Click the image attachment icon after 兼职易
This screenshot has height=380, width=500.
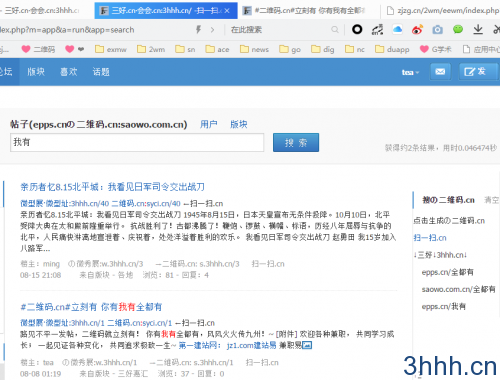[x=307, y=345]
